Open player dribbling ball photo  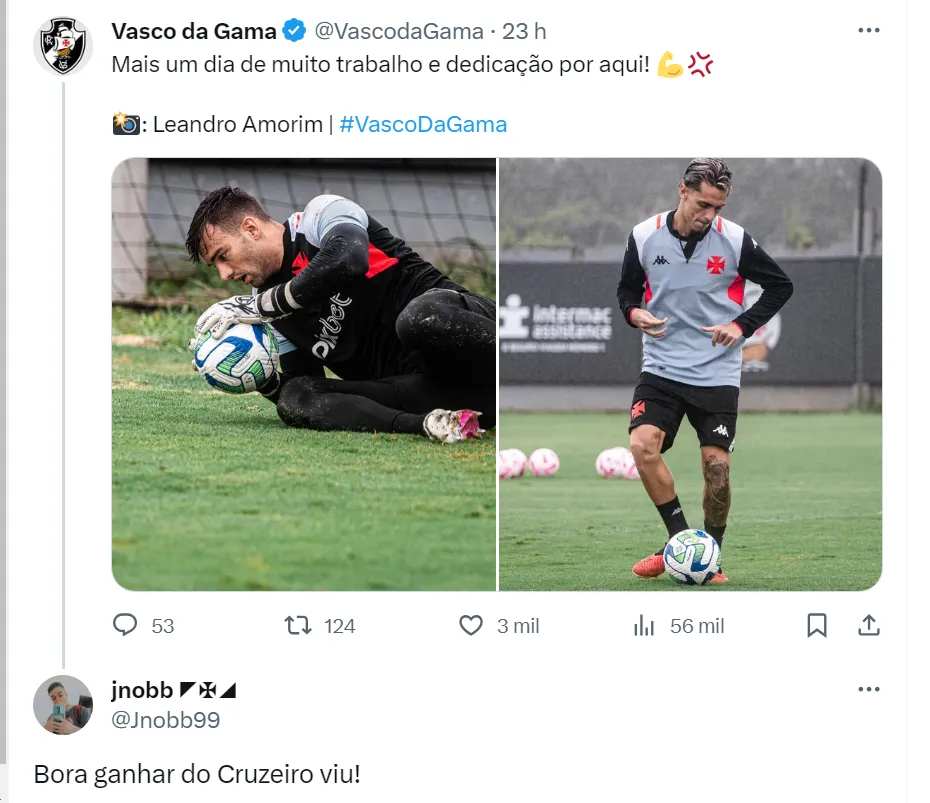690,374
